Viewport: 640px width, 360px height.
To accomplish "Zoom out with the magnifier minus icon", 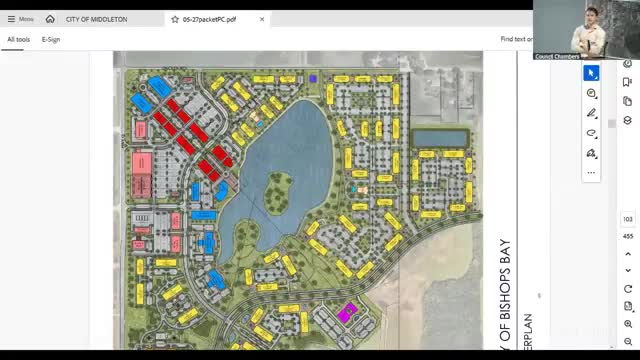I will (x=628, y=341).
